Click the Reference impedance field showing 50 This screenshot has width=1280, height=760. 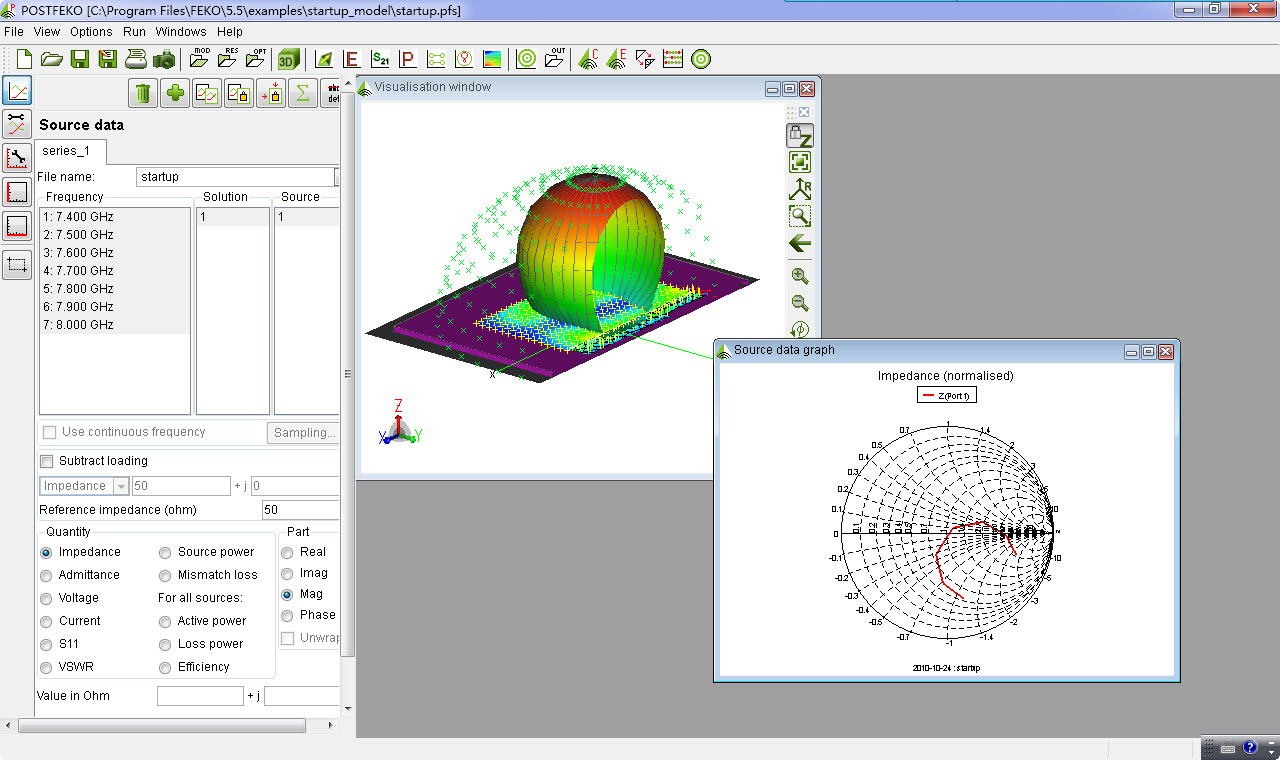click(x=300, y=510)
